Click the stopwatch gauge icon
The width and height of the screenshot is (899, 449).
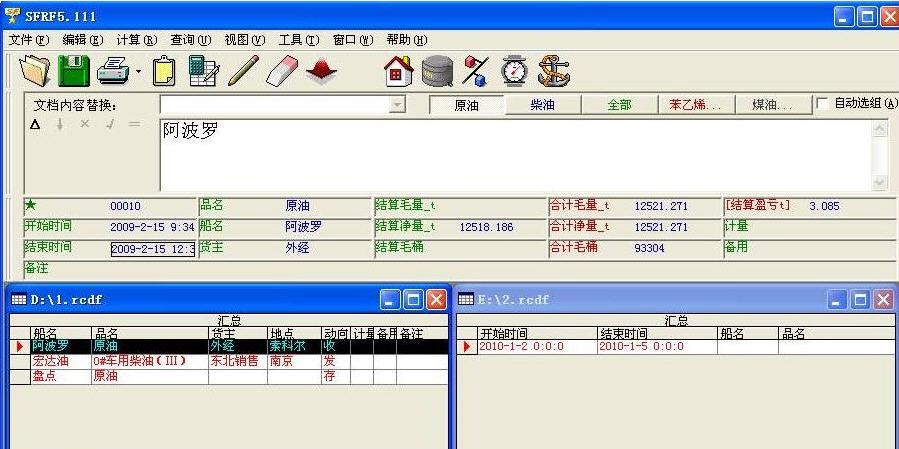(x=514, y=71)
